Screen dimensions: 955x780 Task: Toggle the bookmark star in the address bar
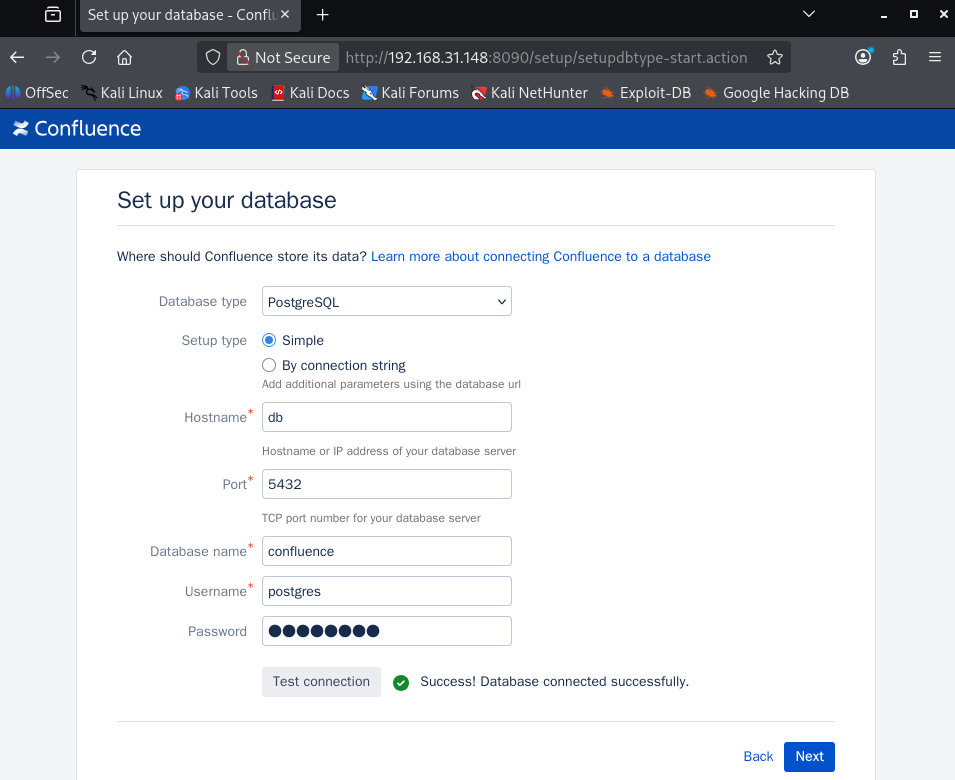(775, 57)
